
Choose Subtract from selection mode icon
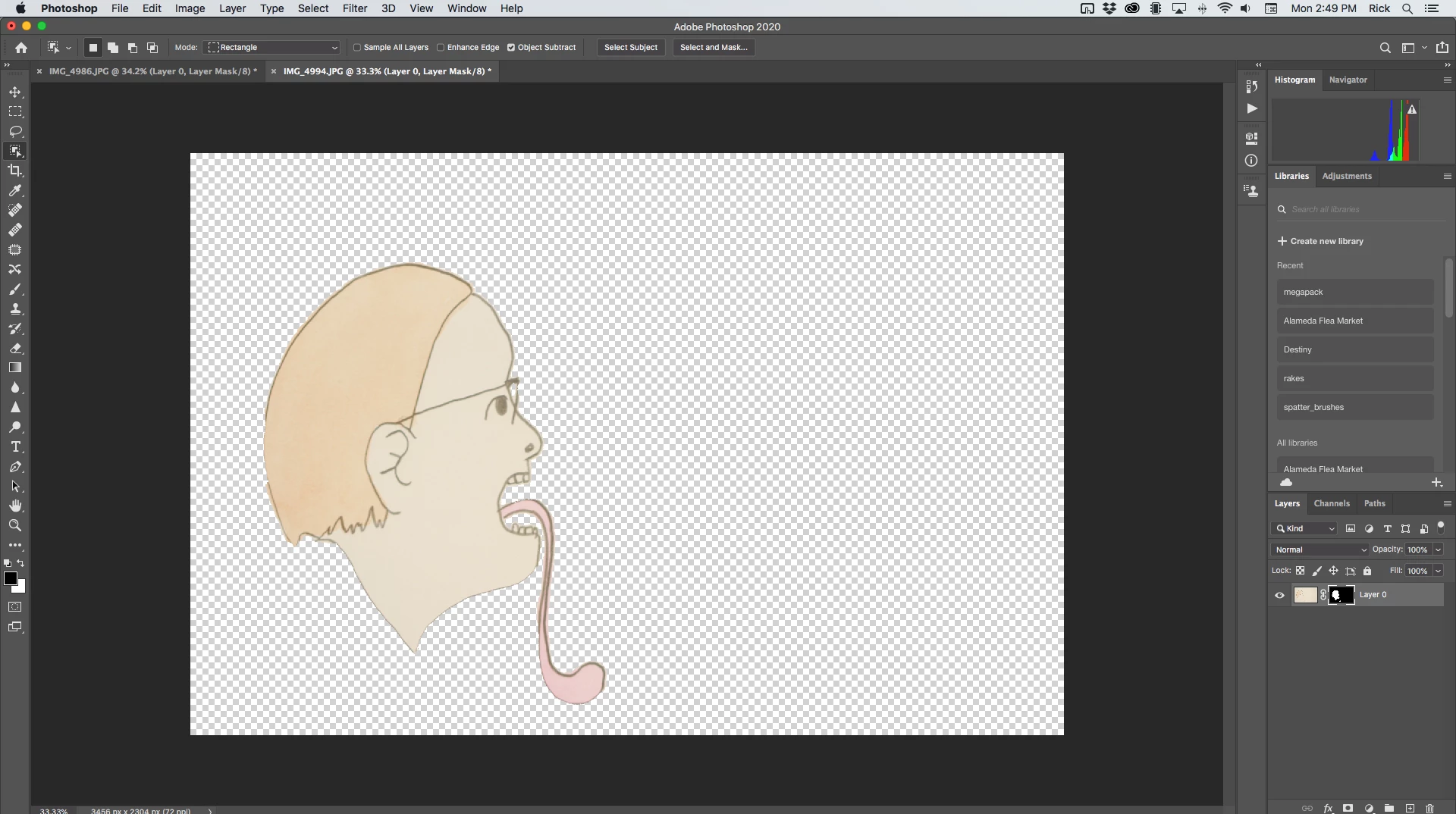133,48
